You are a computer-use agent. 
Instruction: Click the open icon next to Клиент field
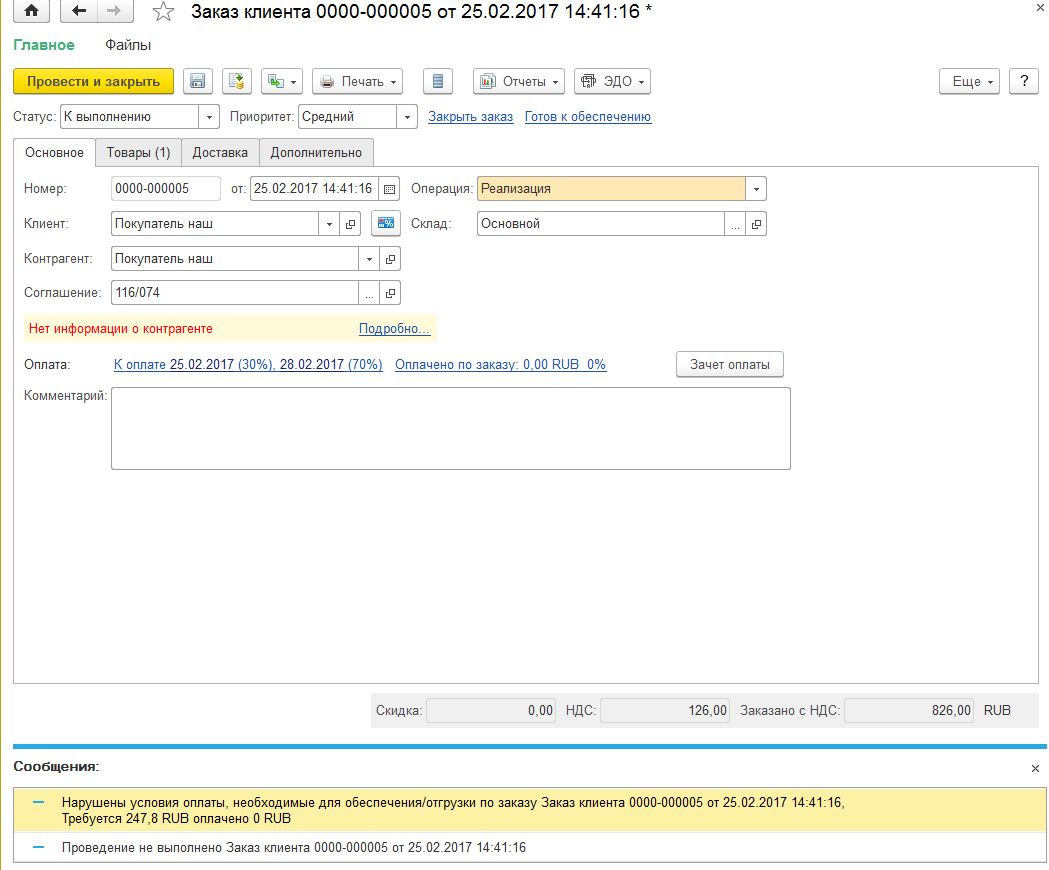(x=350, y=224)
